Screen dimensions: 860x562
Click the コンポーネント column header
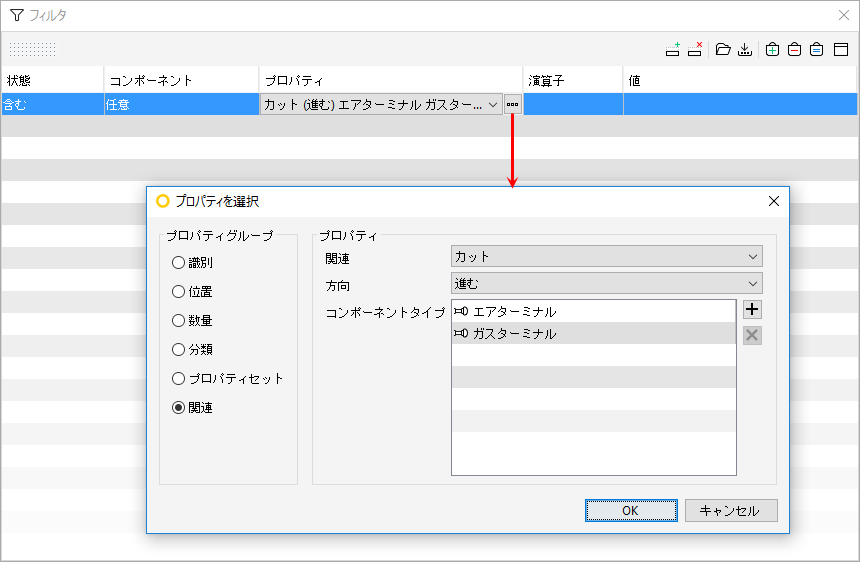[181, 81]
